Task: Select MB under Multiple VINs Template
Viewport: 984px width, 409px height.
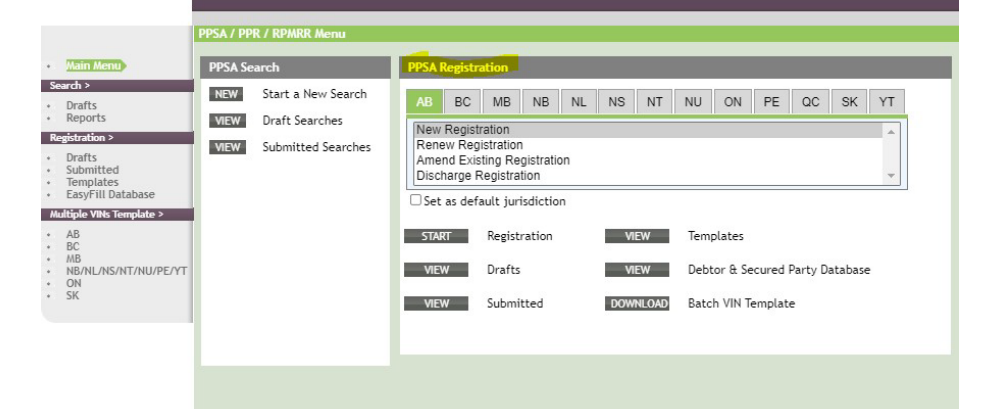Action: click(x=74, y=259)
